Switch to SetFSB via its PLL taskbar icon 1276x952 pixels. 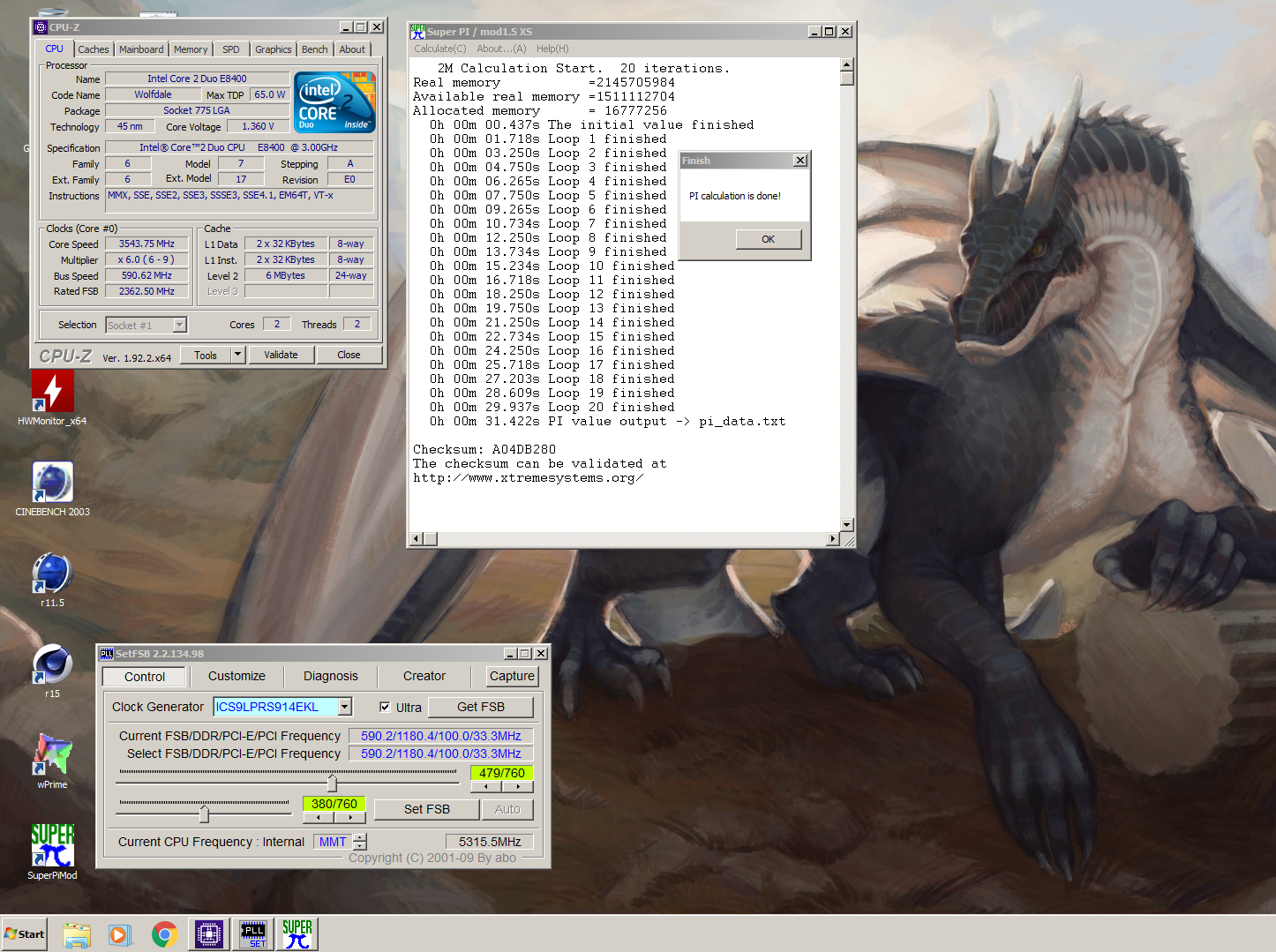coord(253,934)
